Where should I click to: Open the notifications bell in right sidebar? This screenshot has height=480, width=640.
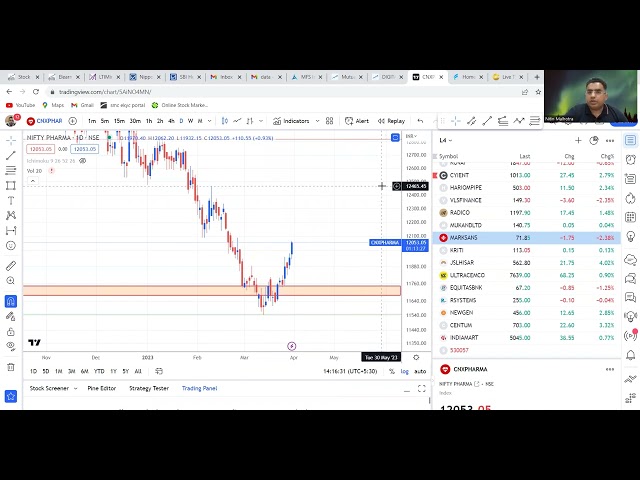point(630,355)
